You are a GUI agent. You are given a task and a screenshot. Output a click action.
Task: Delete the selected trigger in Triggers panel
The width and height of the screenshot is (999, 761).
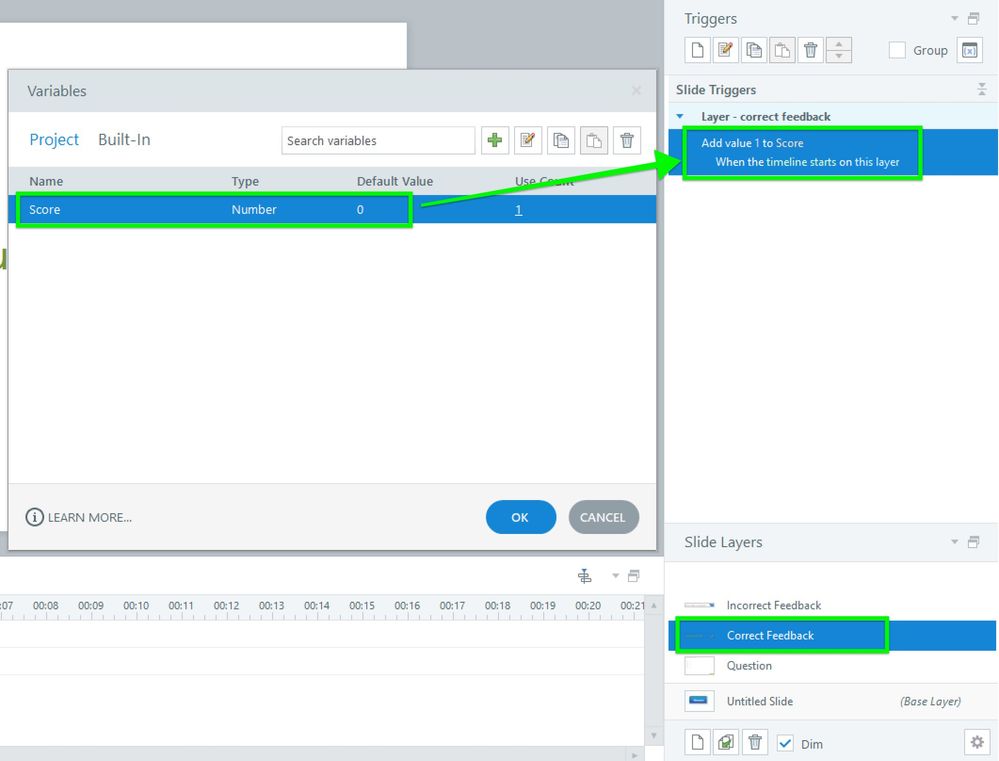810,50
